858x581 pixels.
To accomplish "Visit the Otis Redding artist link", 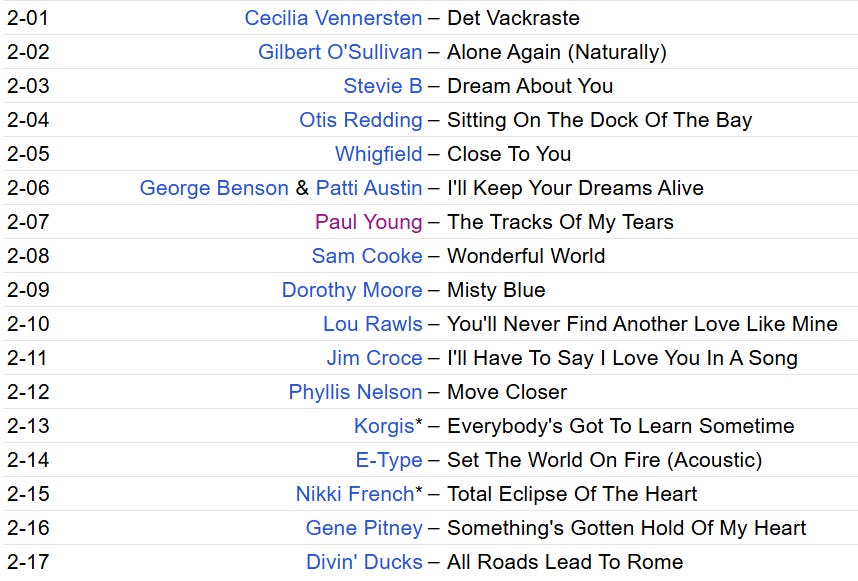I will [x=361, y=120].
